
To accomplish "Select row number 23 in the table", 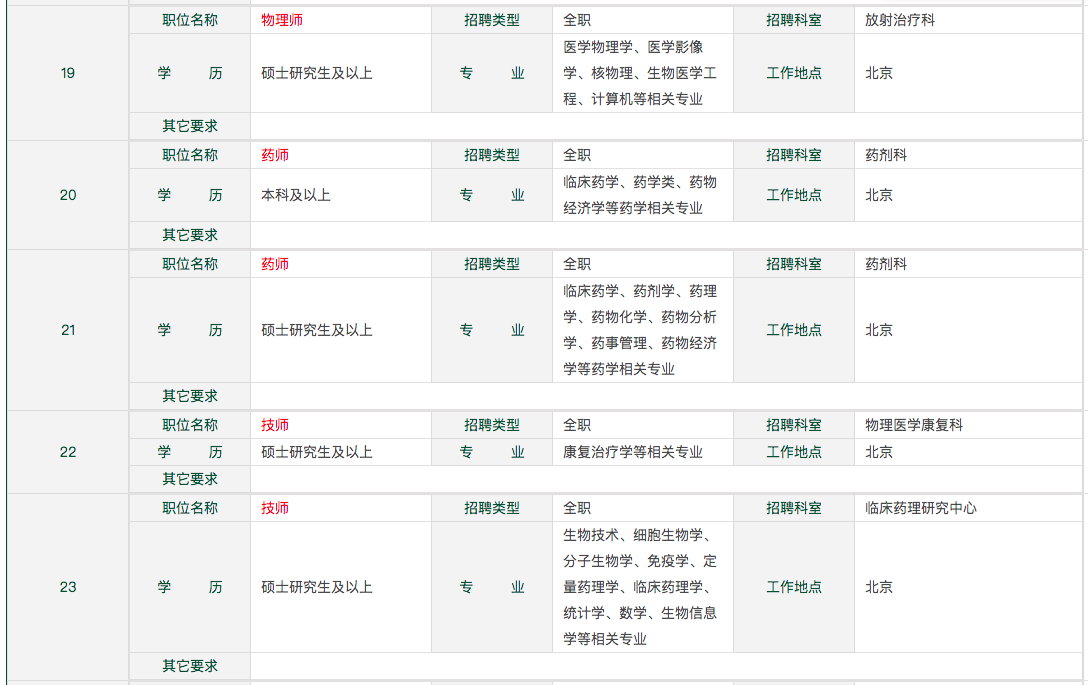I will tap(67, 587).
